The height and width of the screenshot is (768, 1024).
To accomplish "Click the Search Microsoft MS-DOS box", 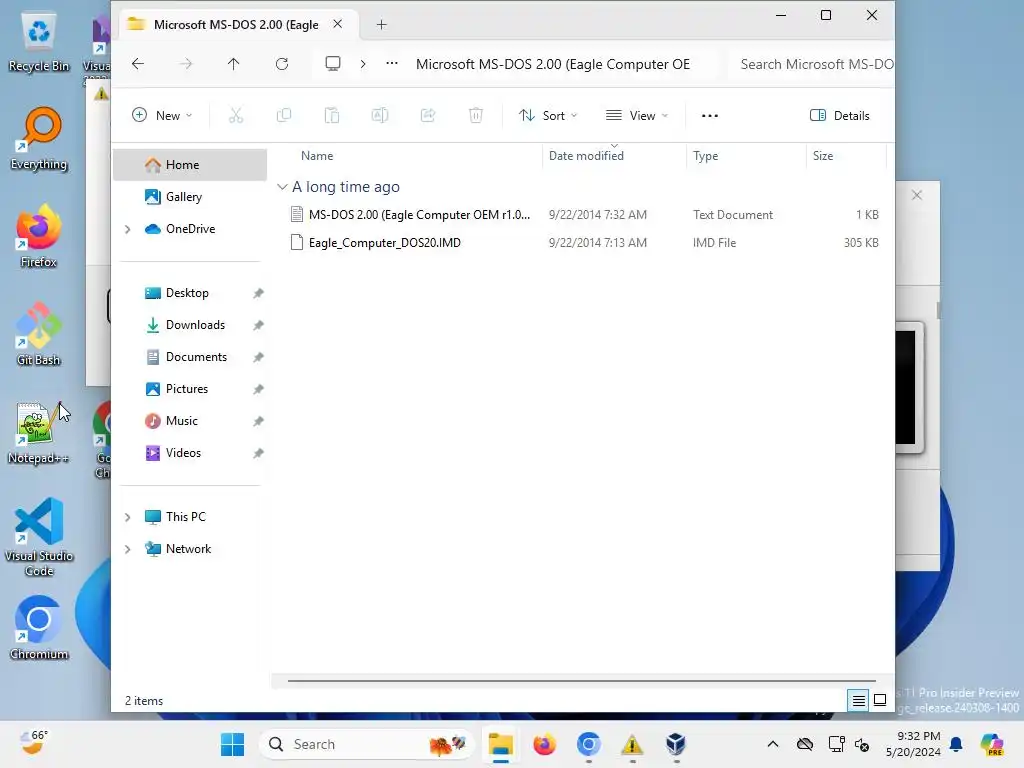I will (x=812, y=64).
